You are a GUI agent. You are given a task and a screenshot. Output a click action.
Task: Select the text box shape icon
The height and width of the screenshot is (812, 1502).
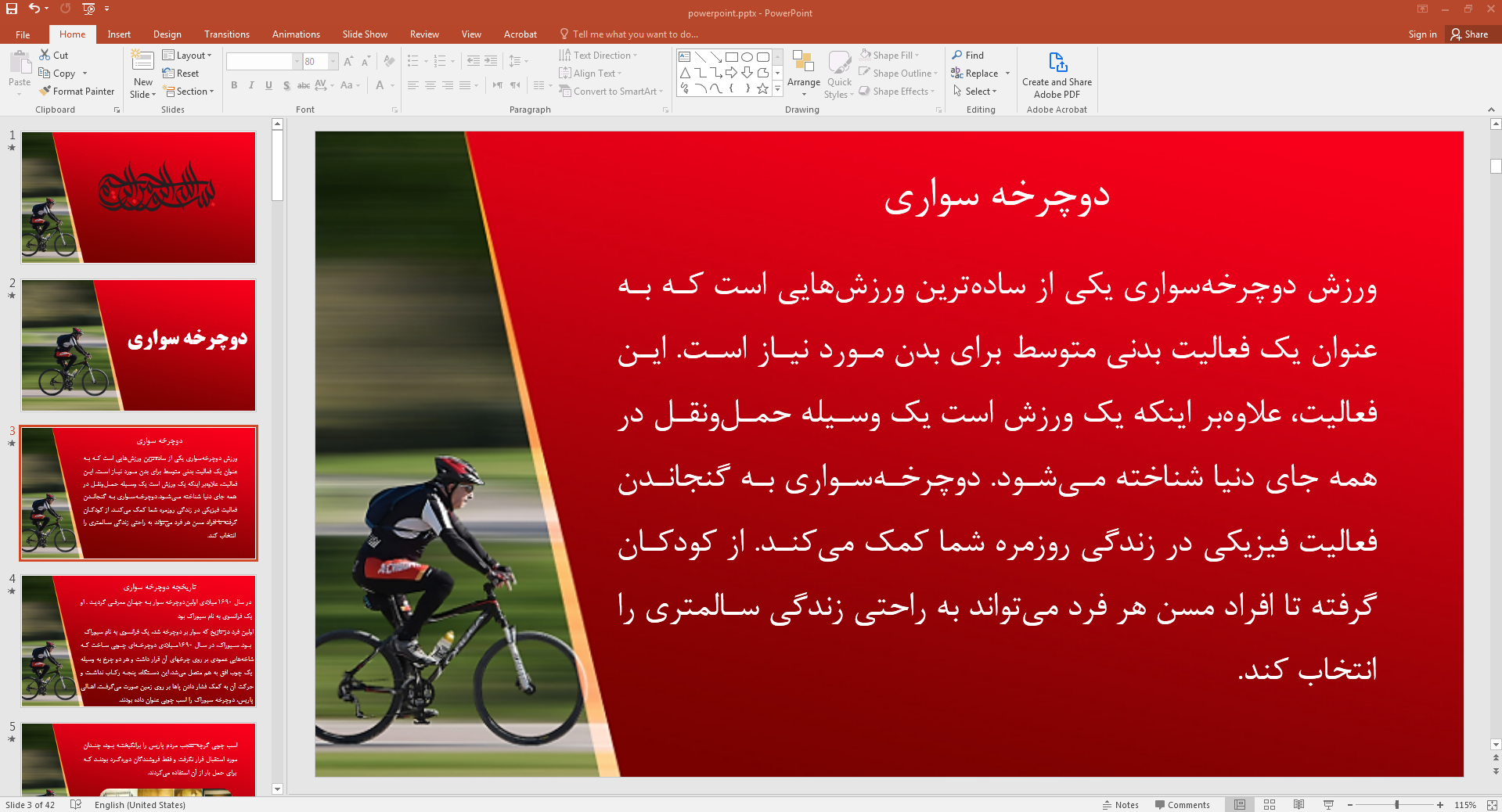[x=684, y=57]
